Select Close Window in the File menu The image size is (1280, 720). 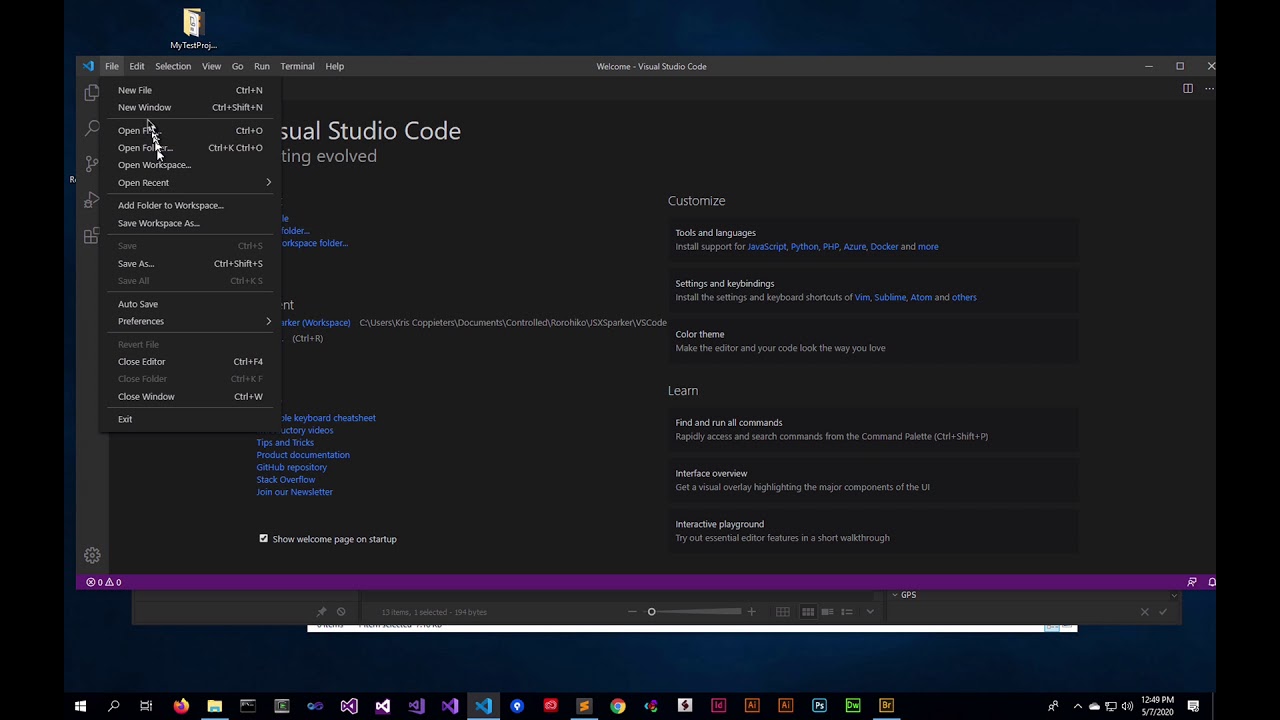tap(191, 397)
